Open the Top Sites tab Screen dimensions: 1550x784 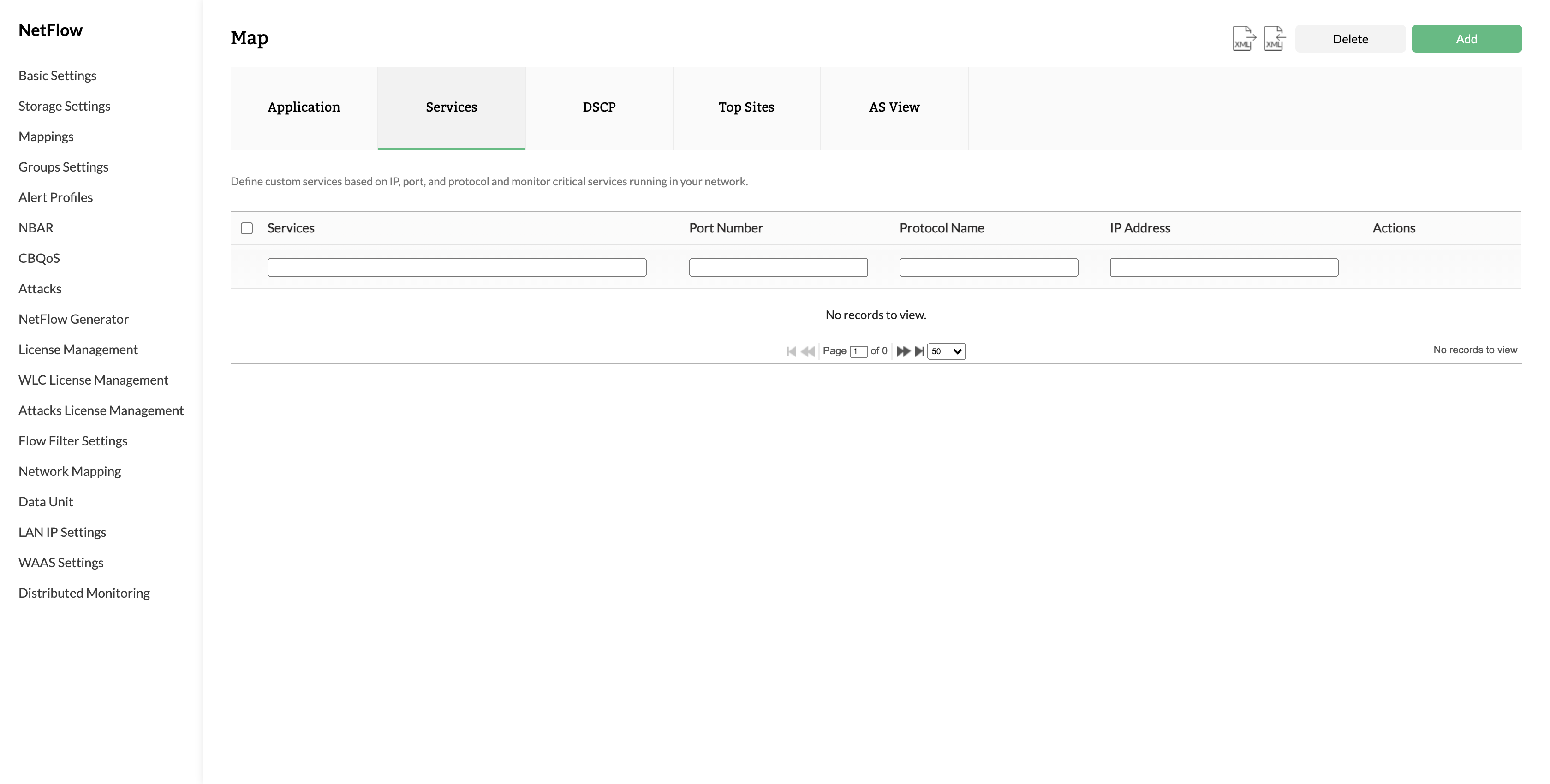tap(746, 108)
